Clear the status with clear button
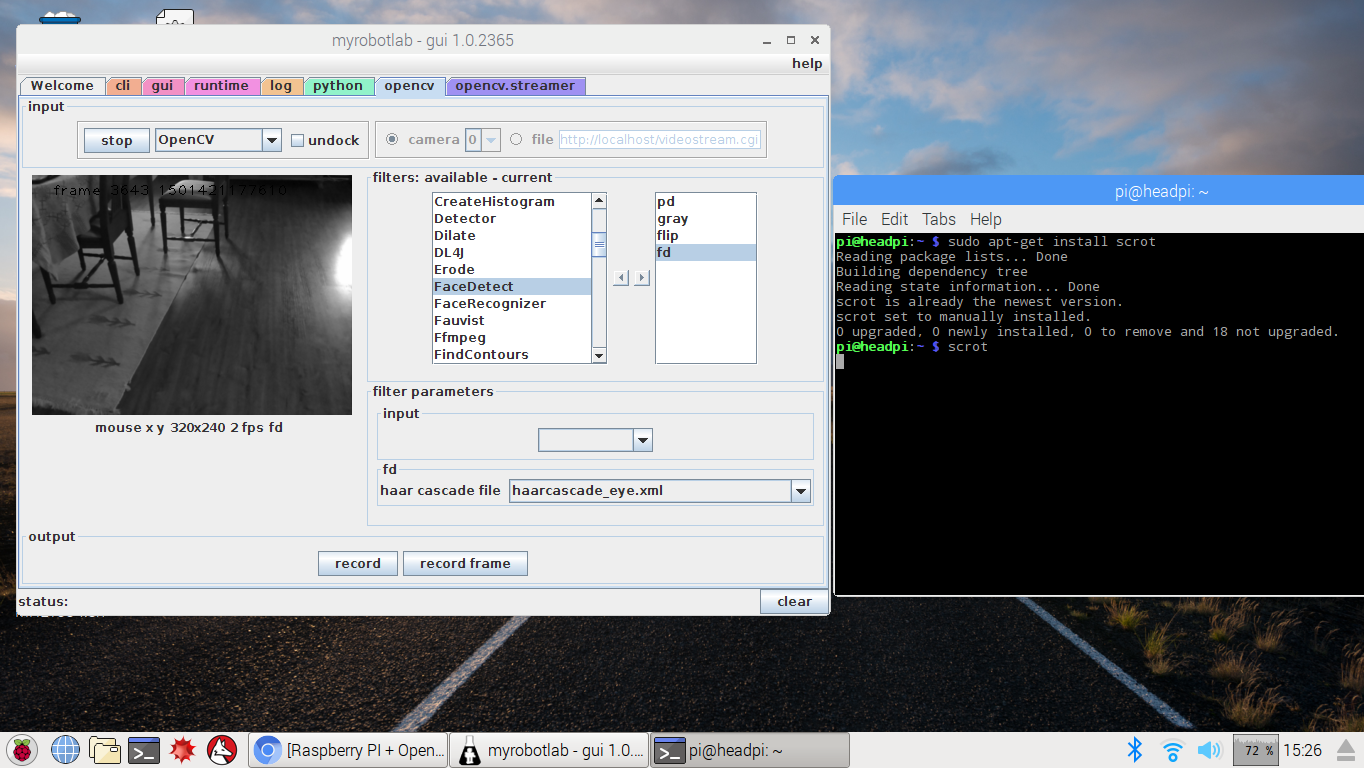Viewport: 1364px width, 768px height. click(794, 601)
